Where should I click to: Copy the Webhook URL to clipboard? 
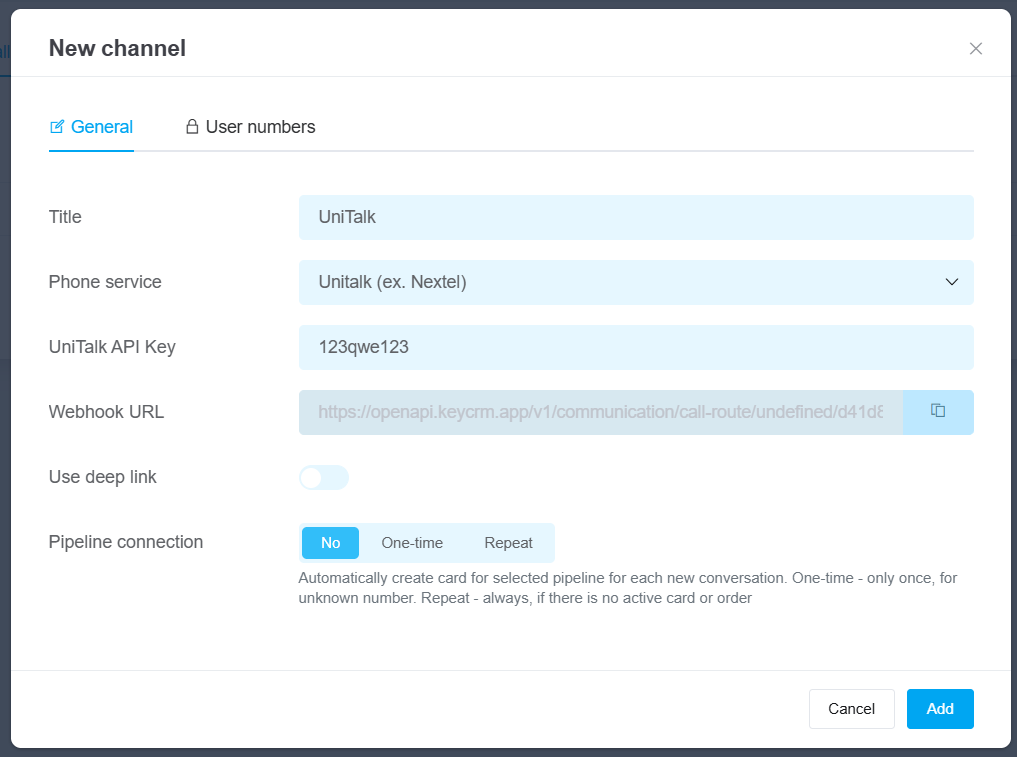coord(938,412)
